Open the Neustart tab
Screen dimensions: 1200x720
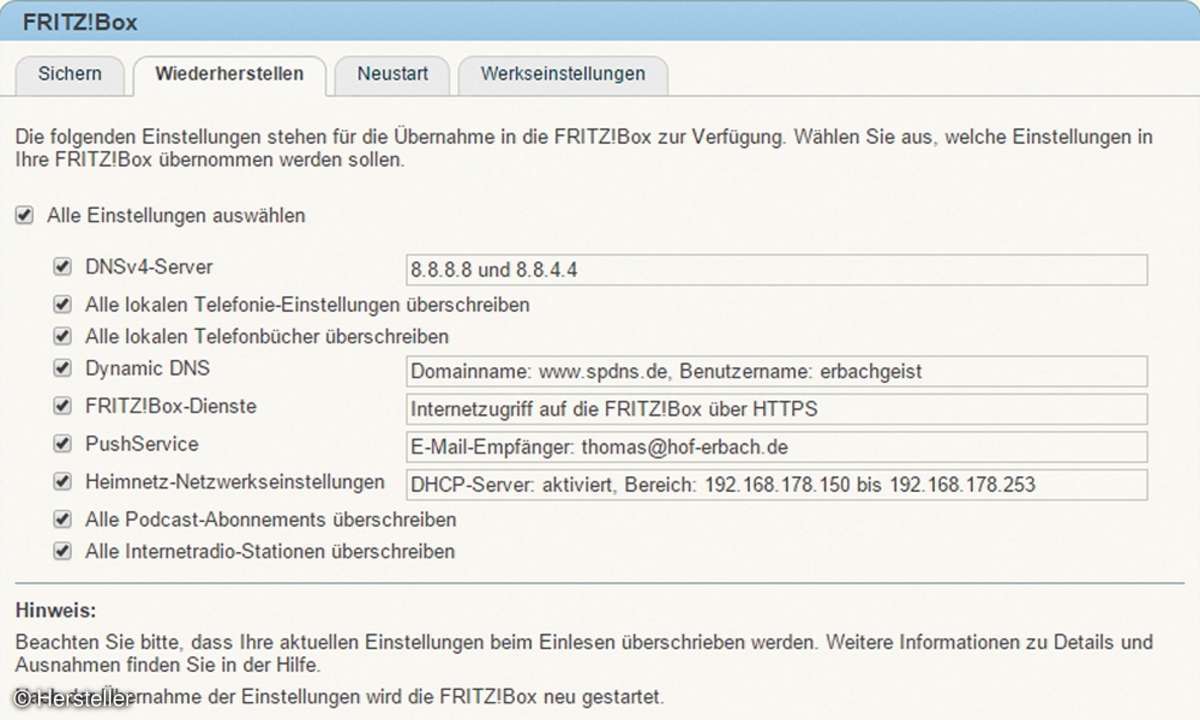pos(393,74)
